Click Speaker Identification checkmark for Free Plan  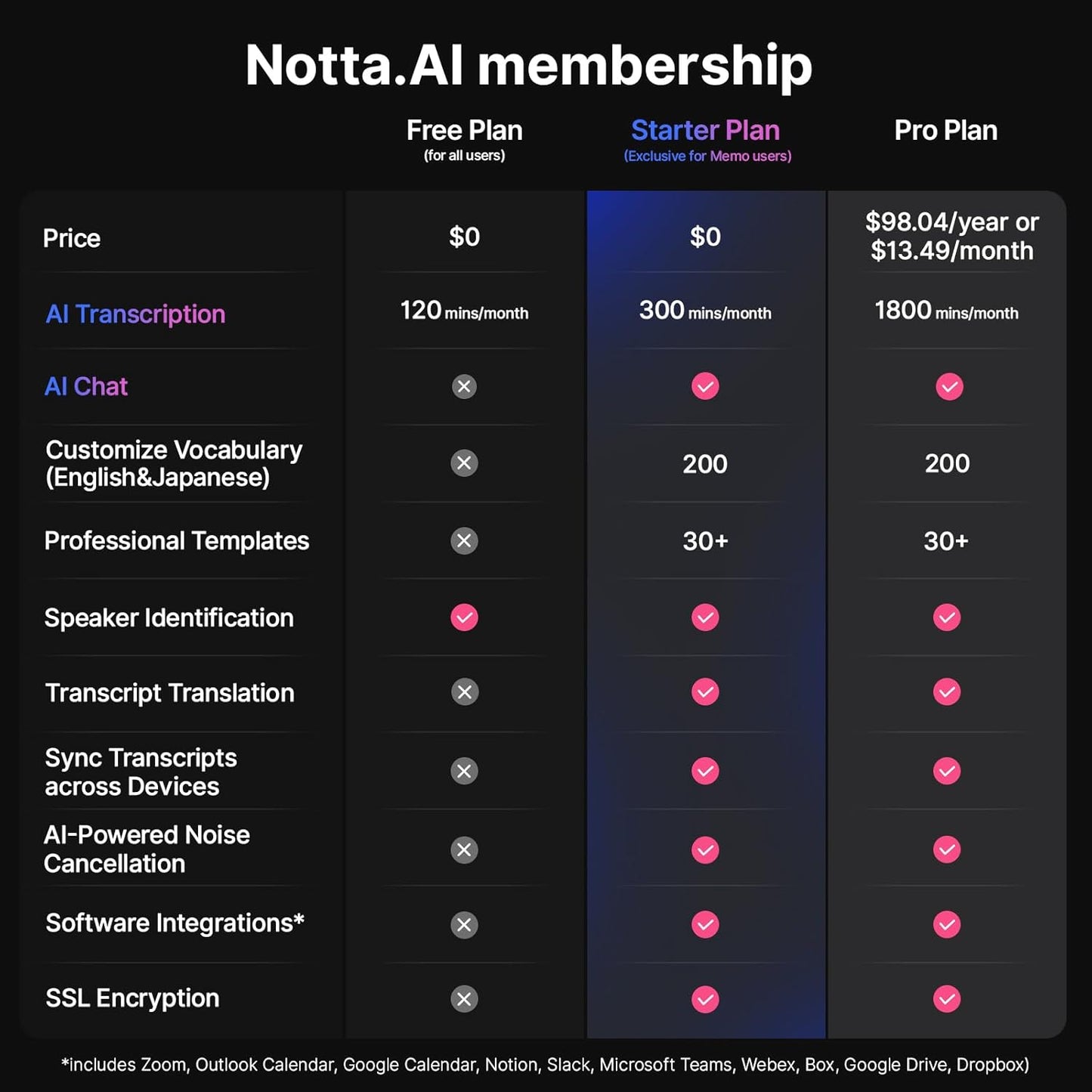click(464, 617)
